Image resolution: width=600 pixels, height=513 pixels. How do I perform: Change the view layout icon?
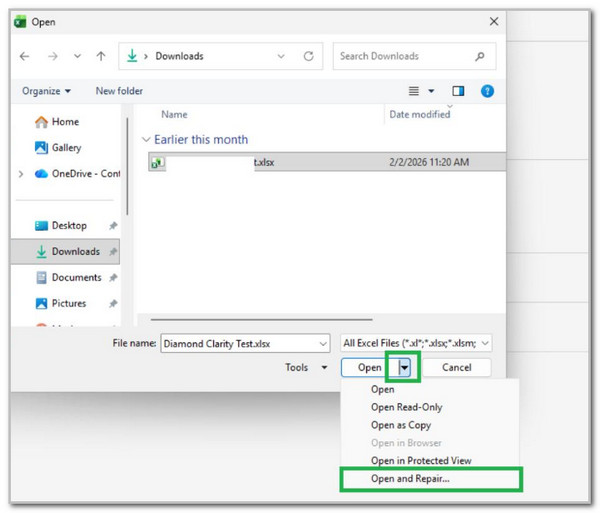[414, 91]
